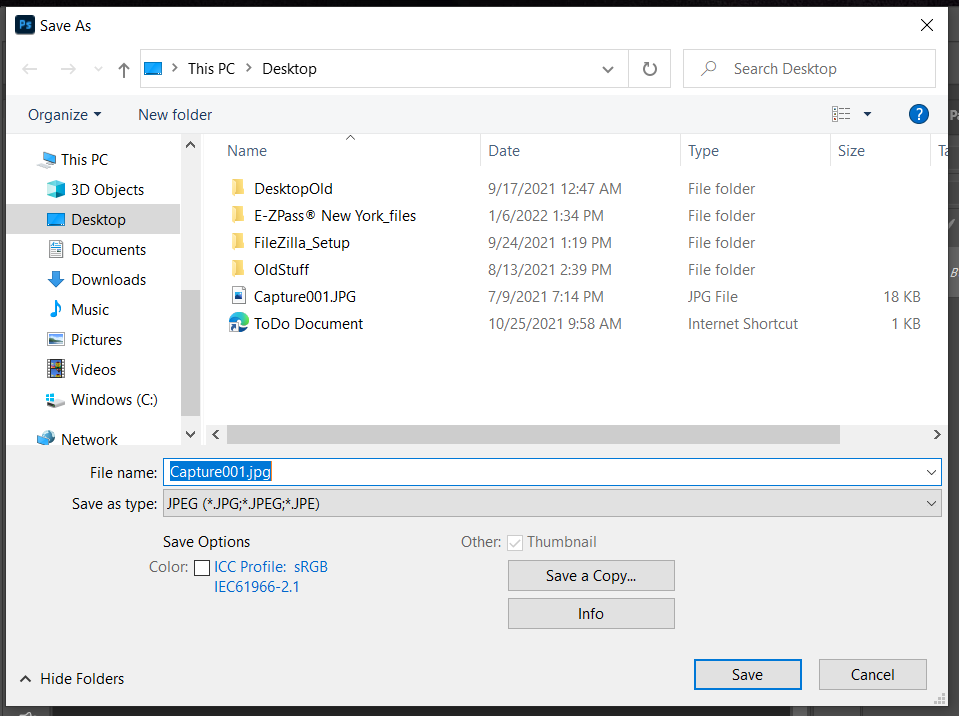The height and width of the screenshot is (716, 959).
Task: Click the Refresh icon beside address bar
Action: click(650, 69)
